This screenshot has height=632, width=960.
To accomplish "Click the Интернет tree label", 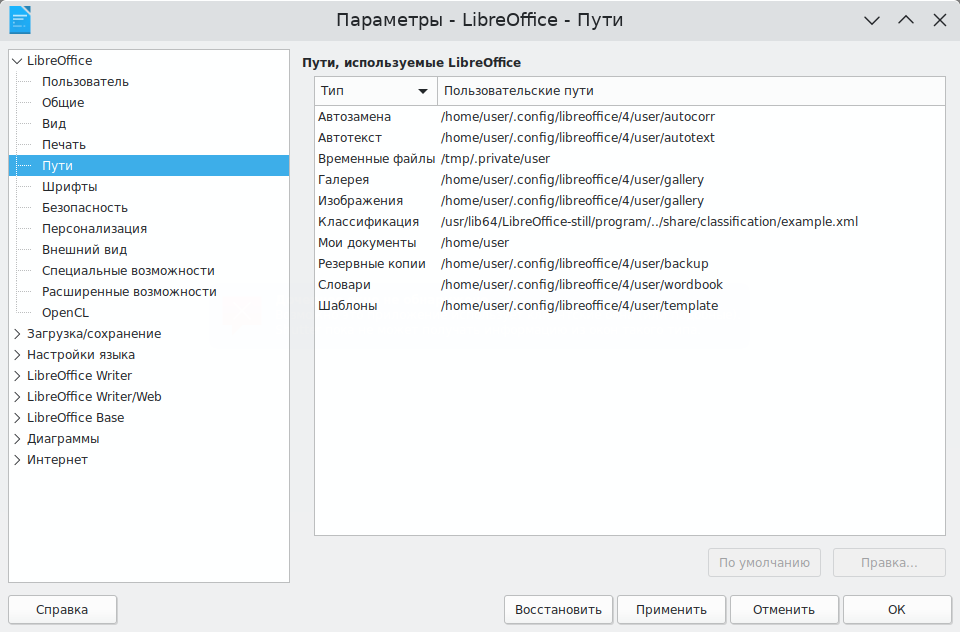I will tap(58, 459).
